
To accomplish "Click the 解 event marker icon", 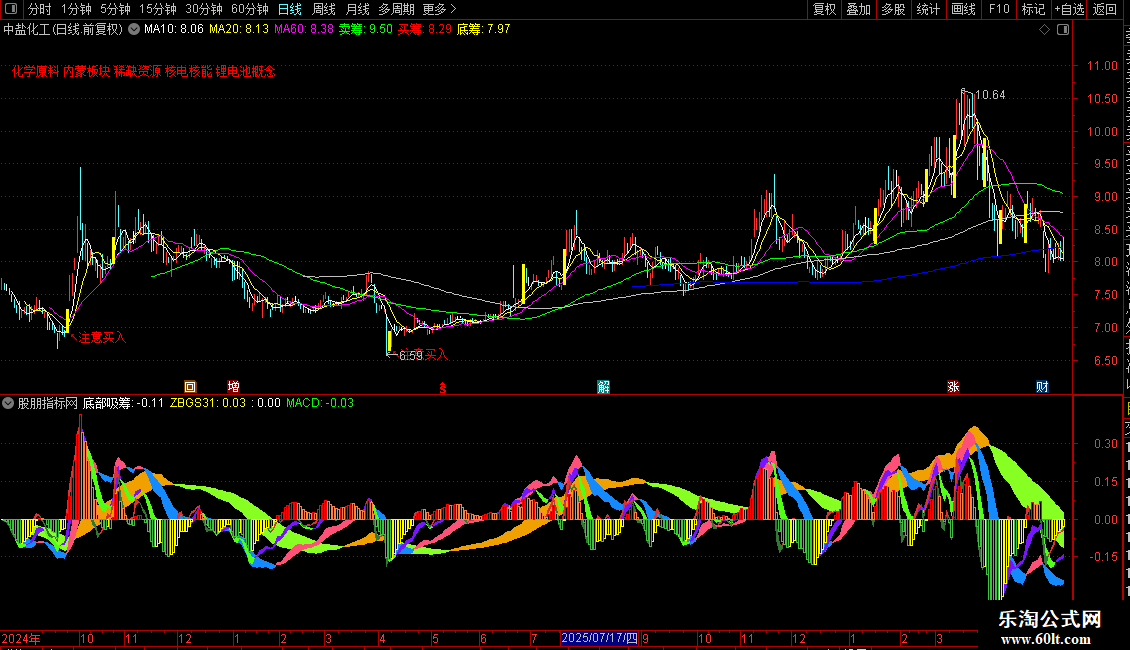I will point(603,387).
